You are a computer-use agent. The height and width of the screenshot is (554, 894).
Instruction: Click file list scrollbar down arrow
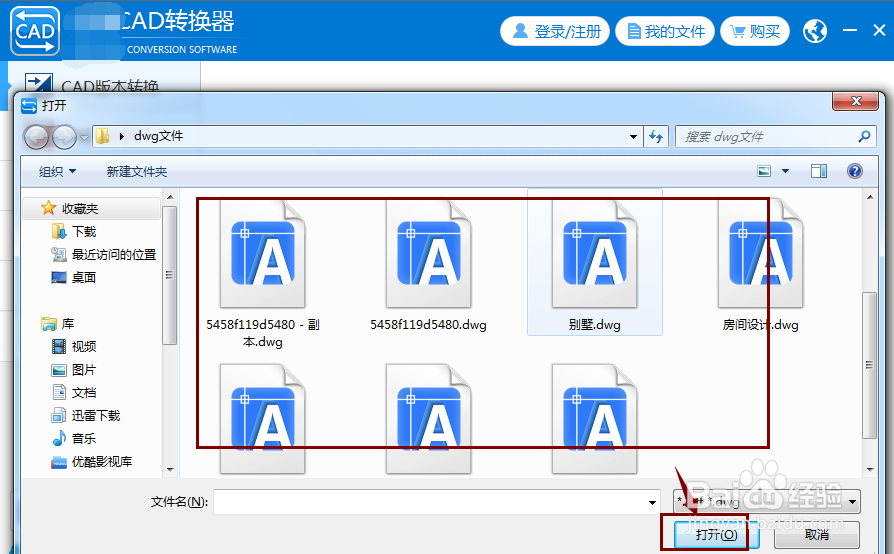(x=869, y=470)
